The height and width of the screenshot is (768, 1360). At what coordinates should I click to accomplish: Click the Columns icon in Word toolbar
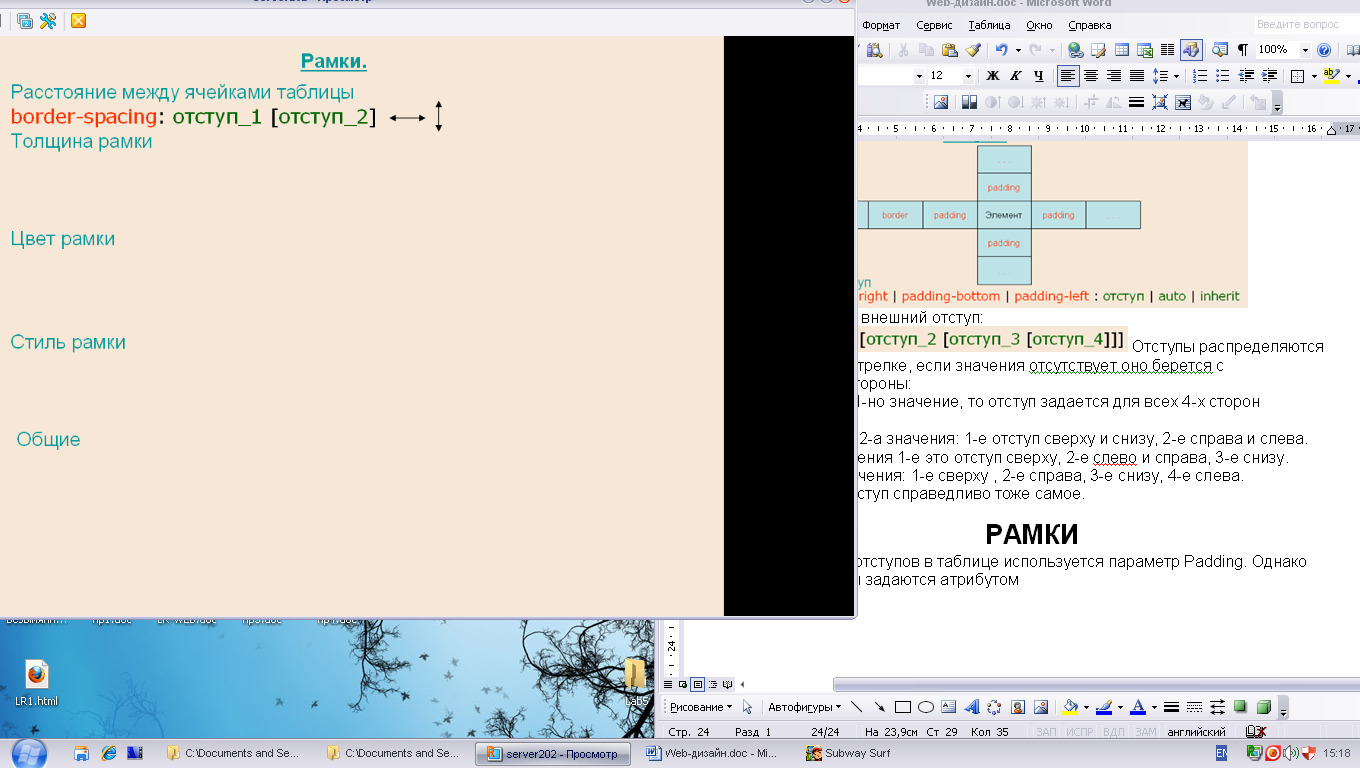[x=1168, y=50]
